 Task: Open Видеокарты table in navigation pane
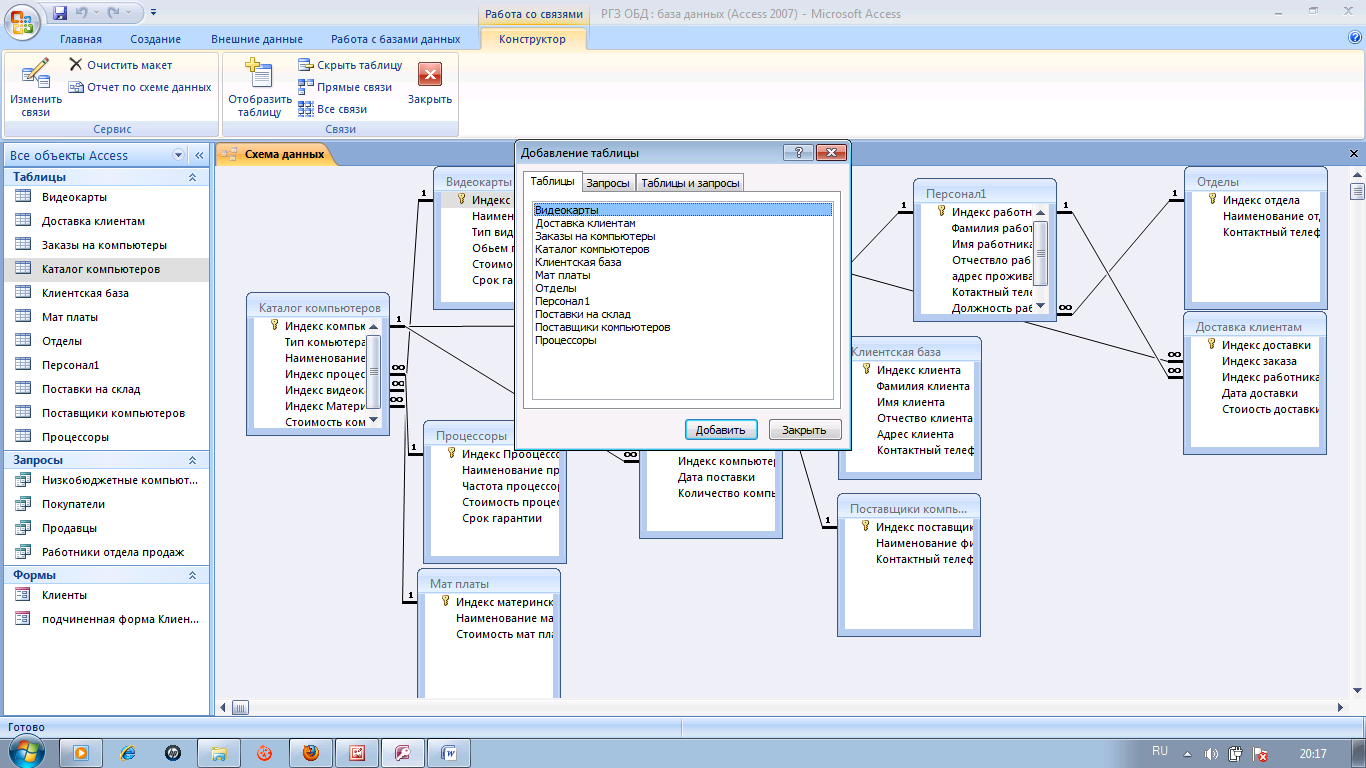(x=75, y=197)
